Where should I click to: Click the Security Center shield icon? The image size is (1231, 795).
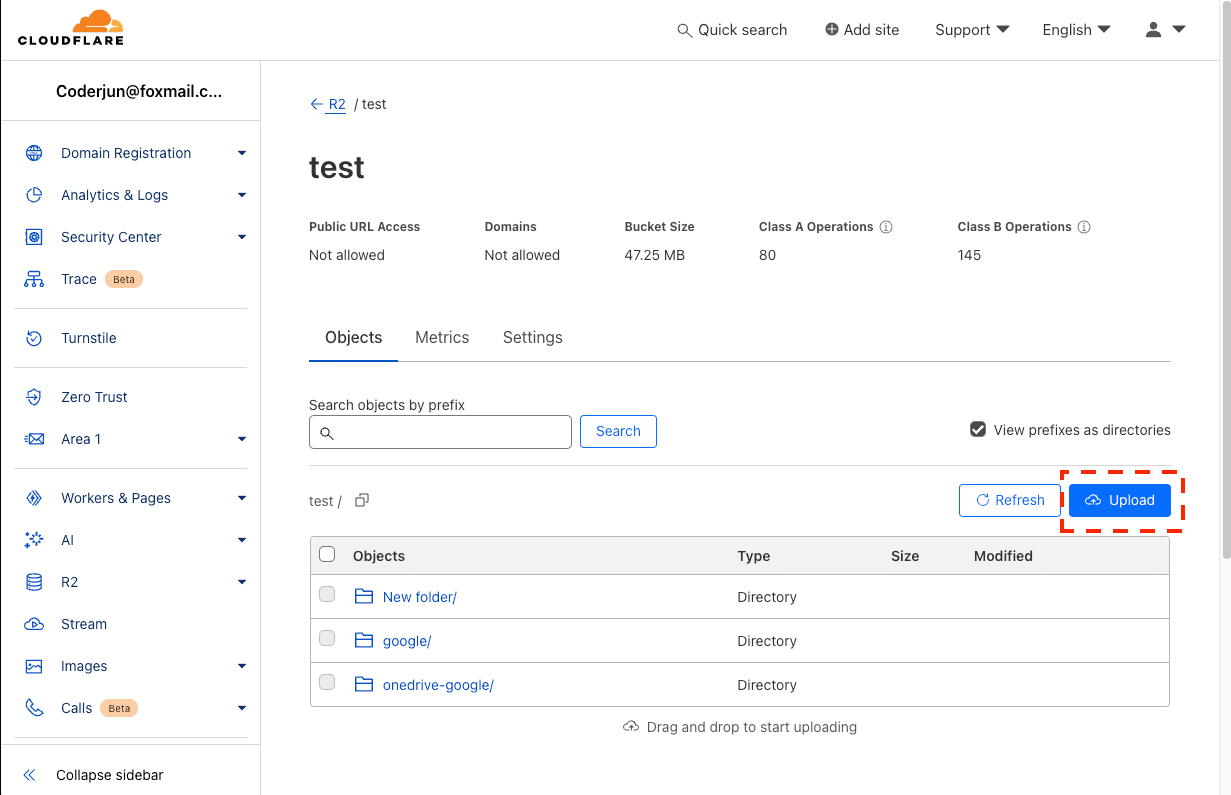34,237
